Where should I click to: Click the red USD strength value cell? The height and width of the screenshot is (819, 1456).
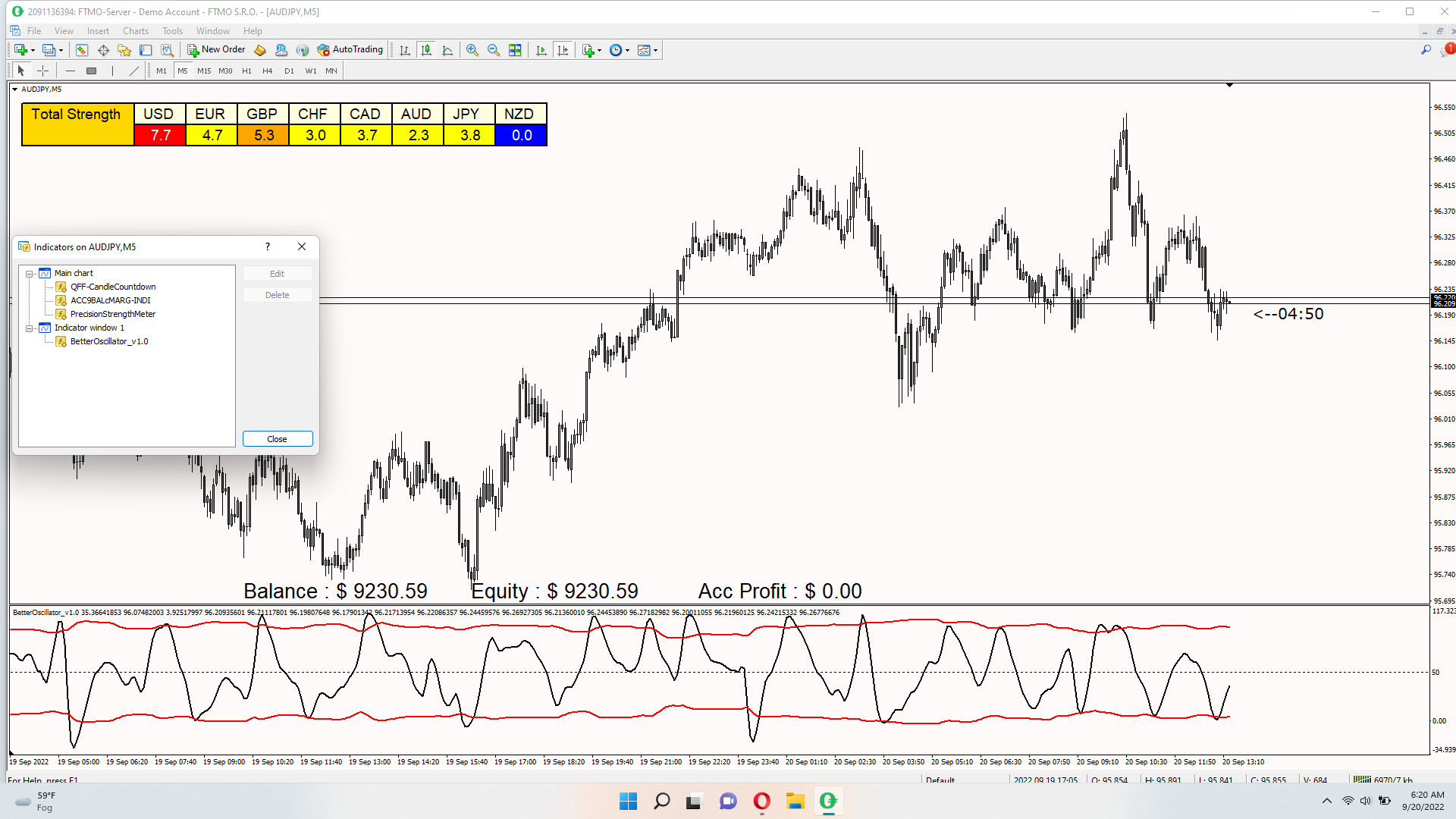160,135
